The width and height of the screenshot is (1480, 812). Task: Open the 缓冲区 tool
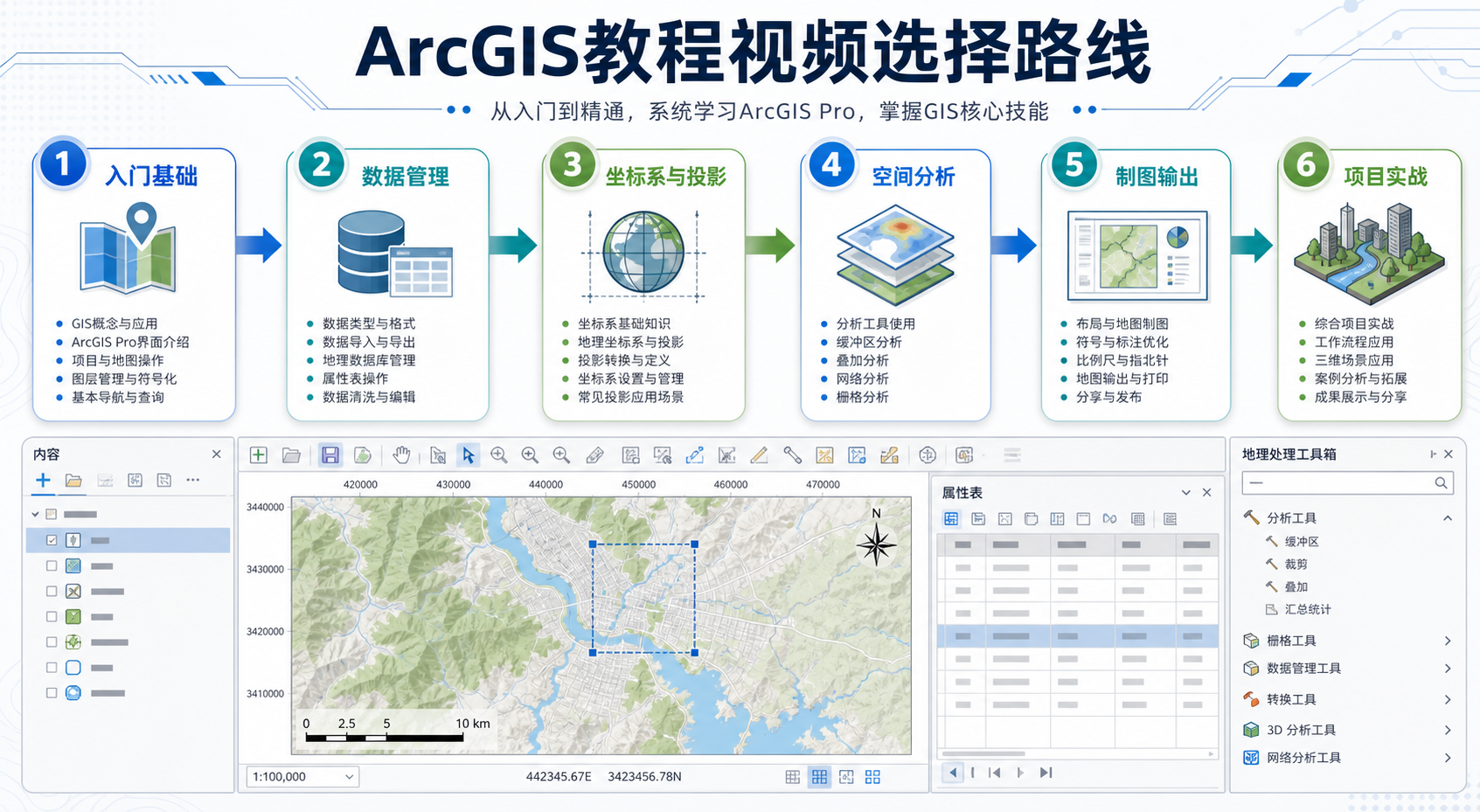click(x=1301, y=542)
